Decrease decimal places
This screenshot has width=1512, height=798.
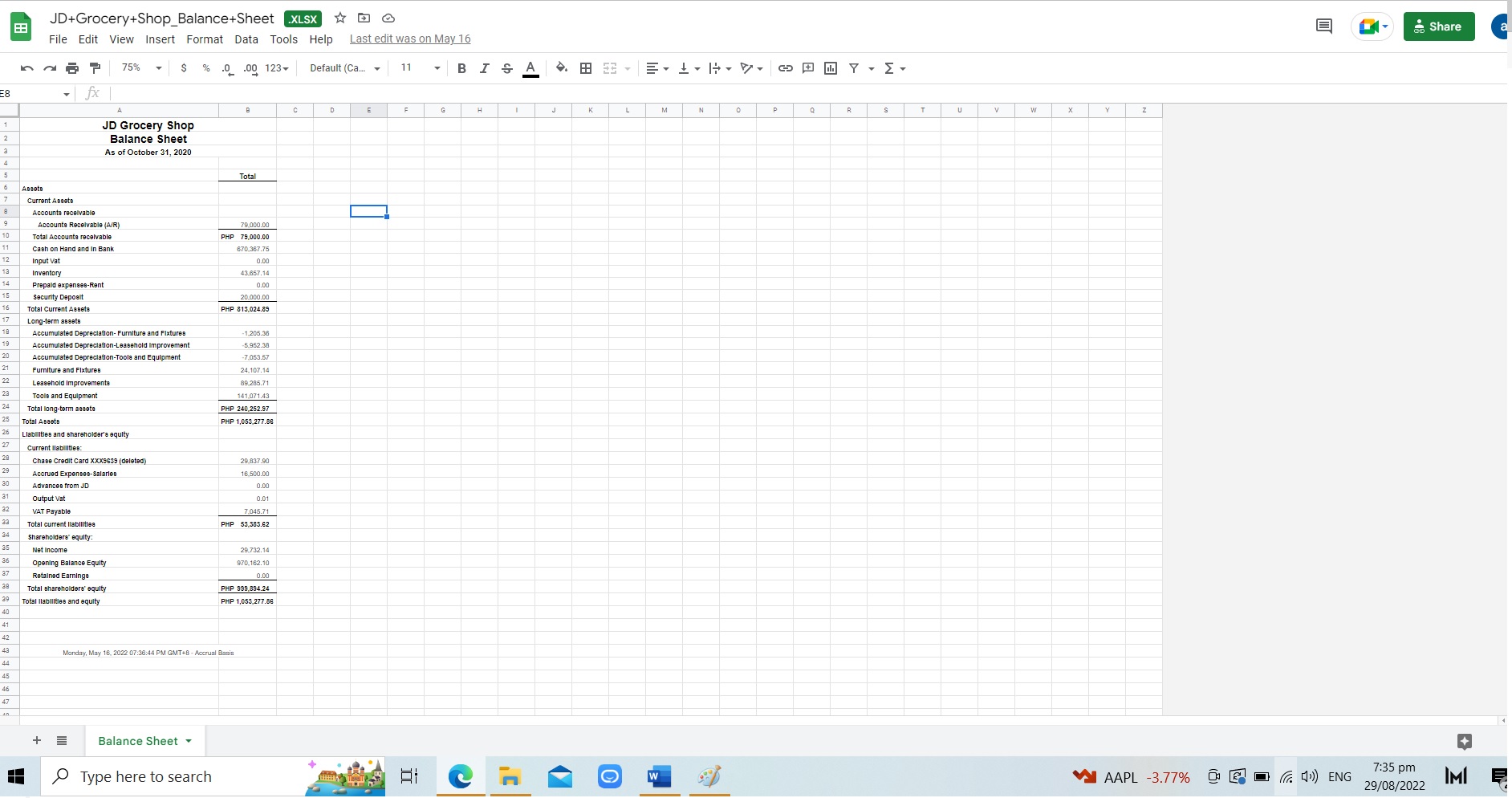click(228, 68)
